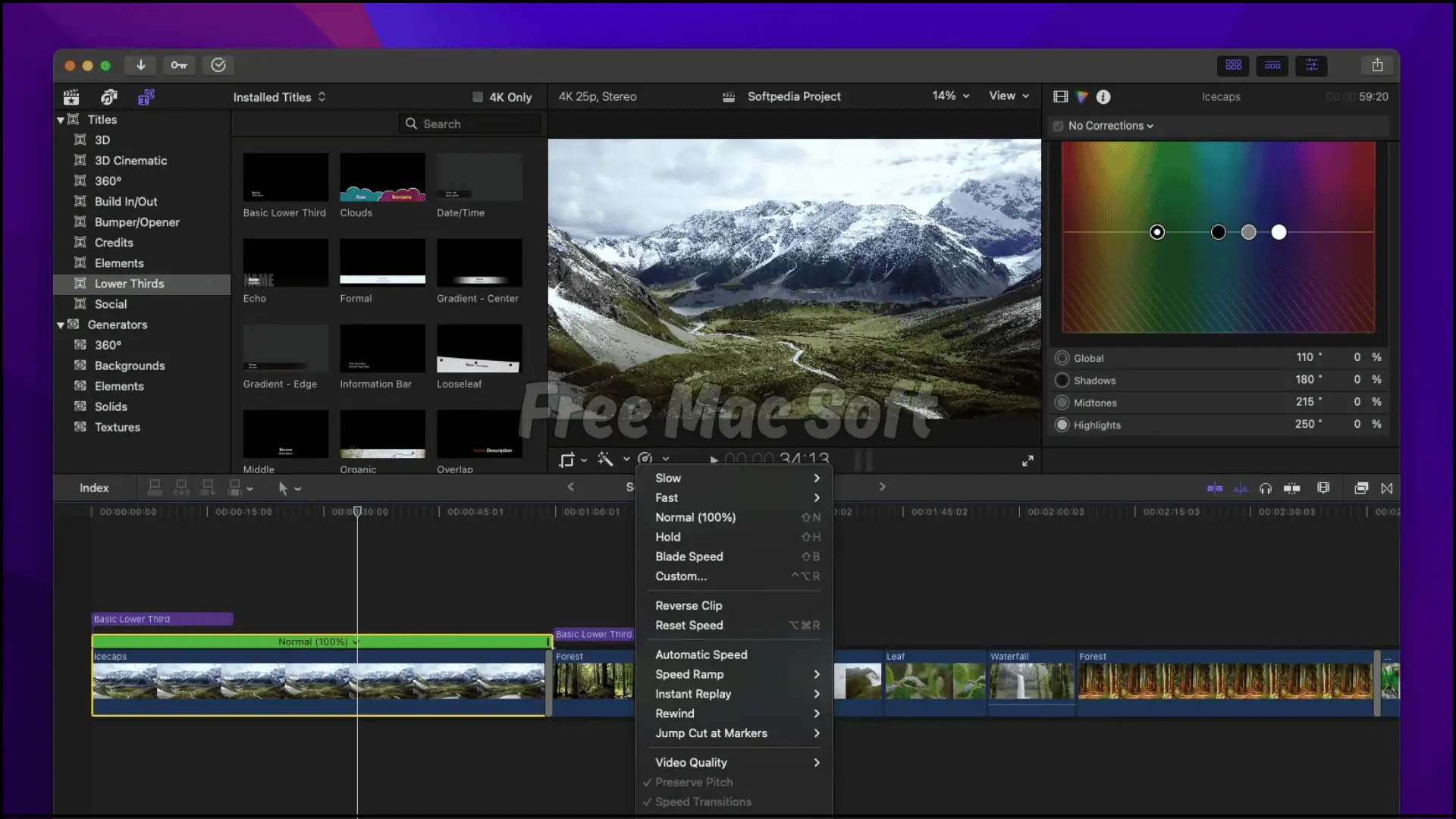1456x819 pixels.
Task: Choose Reverse Clip from the menu
Action: point(689,605)
